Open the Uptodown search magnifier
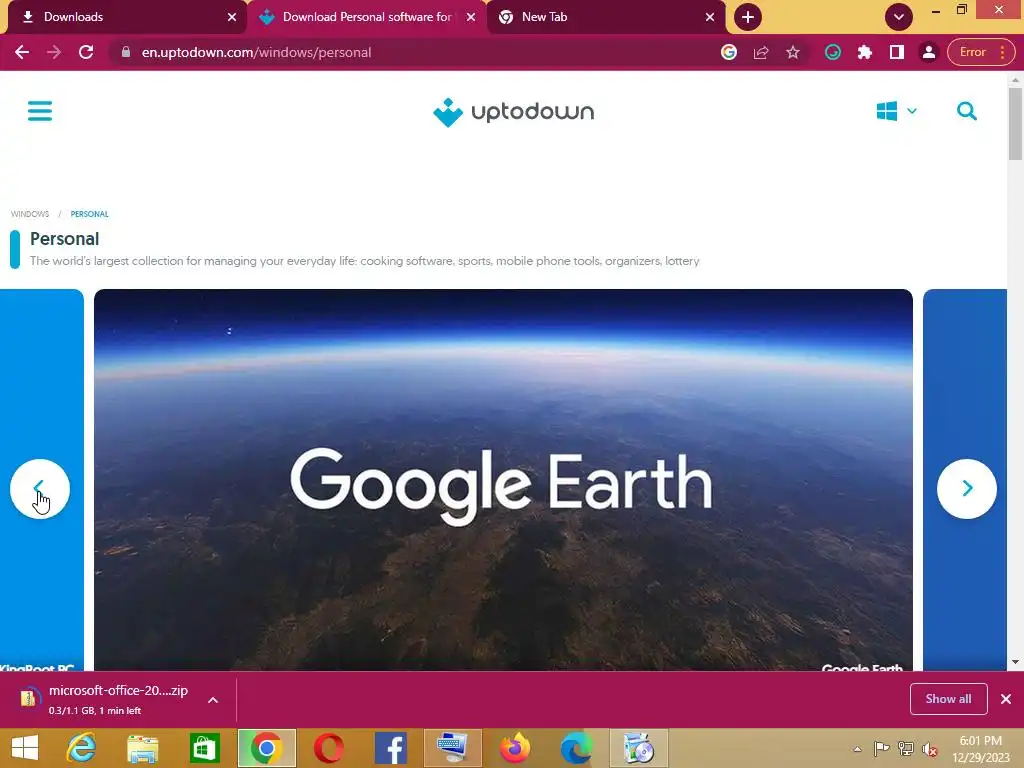Viewport: 1024px width, 768px height. (x=967, y=111)
